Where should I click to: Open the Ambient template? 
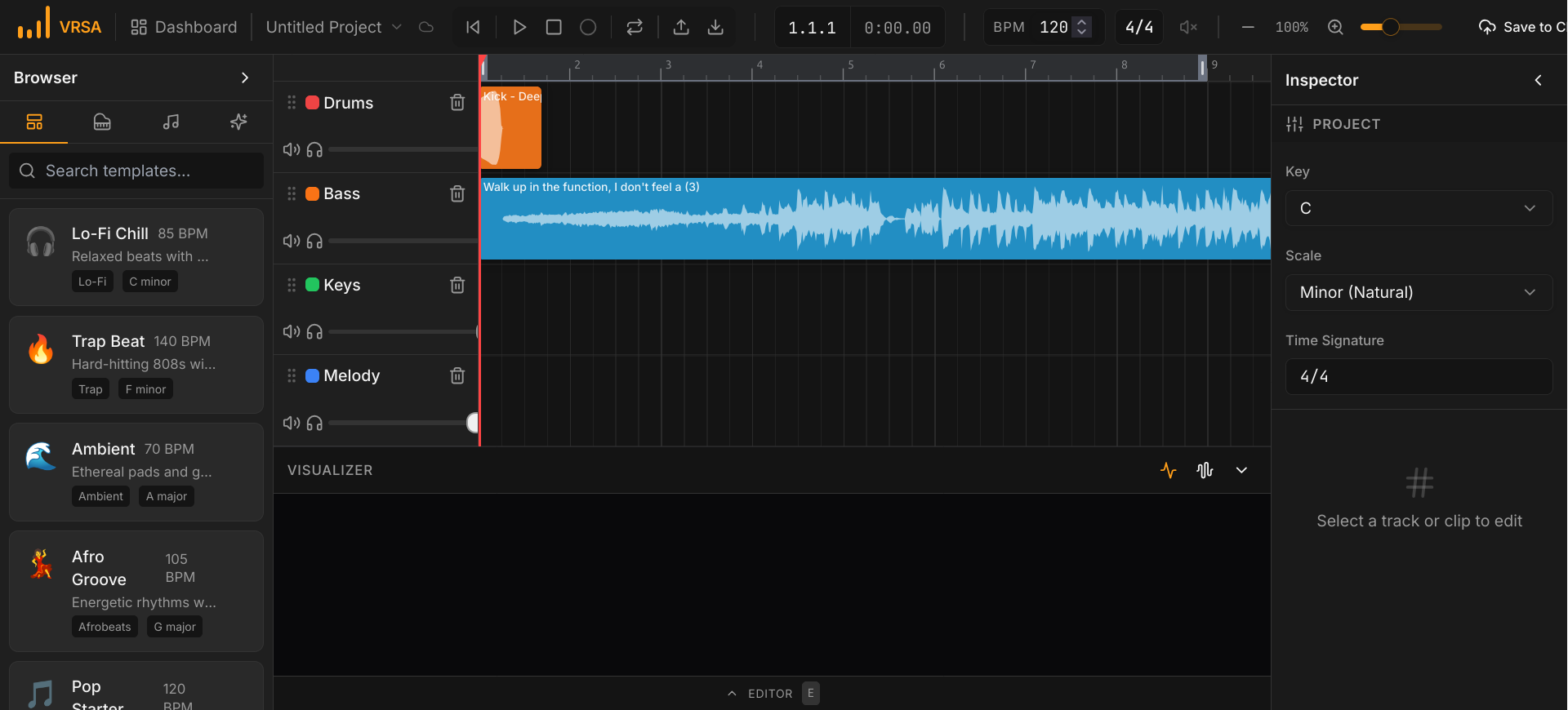click(136, 472)
